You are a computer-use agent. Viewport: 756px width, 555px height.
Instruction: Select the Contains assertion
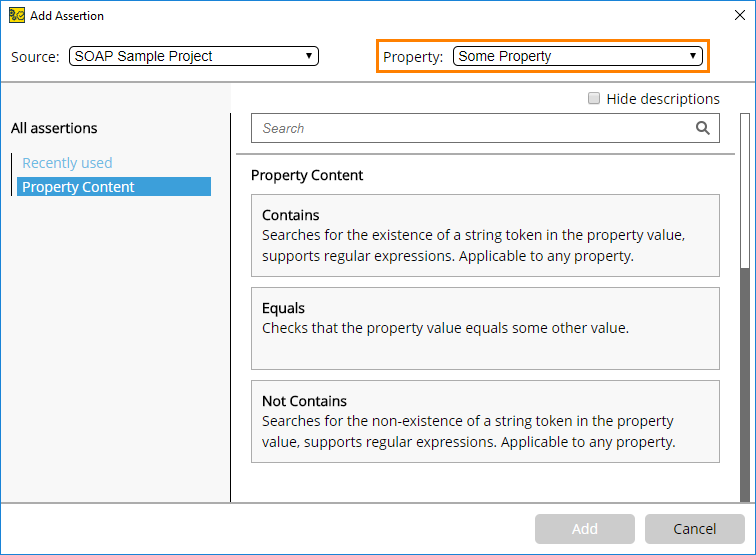click(485, 235)
